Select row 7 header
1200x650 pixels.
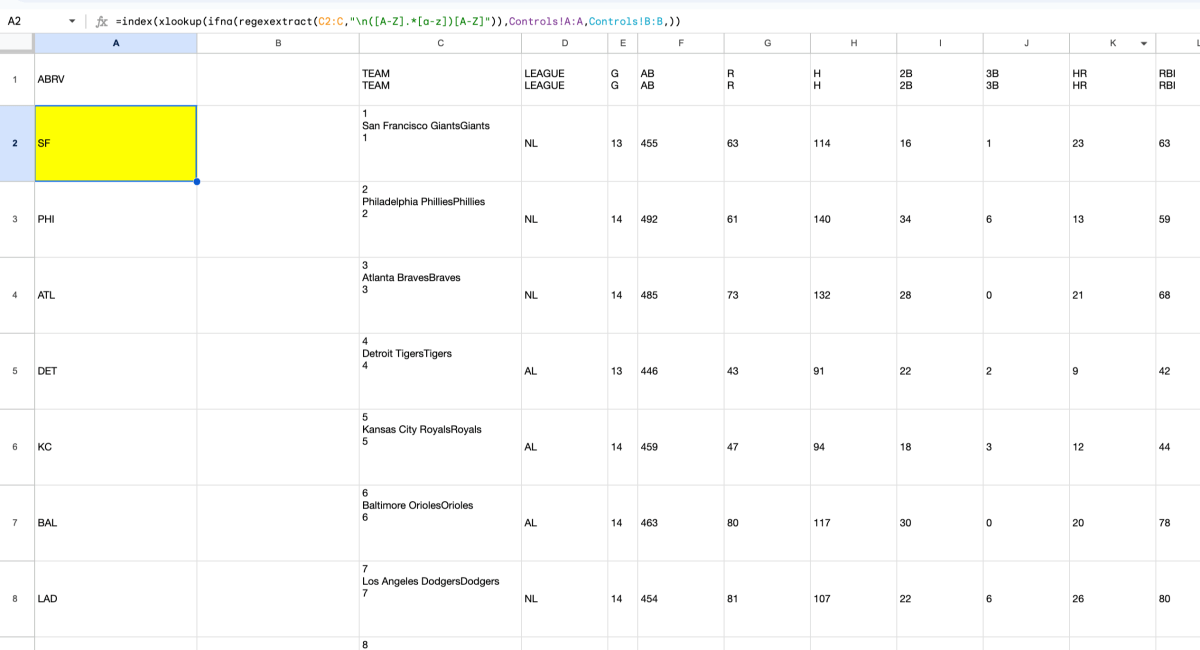pyautogui.click(x=17, y=523)
